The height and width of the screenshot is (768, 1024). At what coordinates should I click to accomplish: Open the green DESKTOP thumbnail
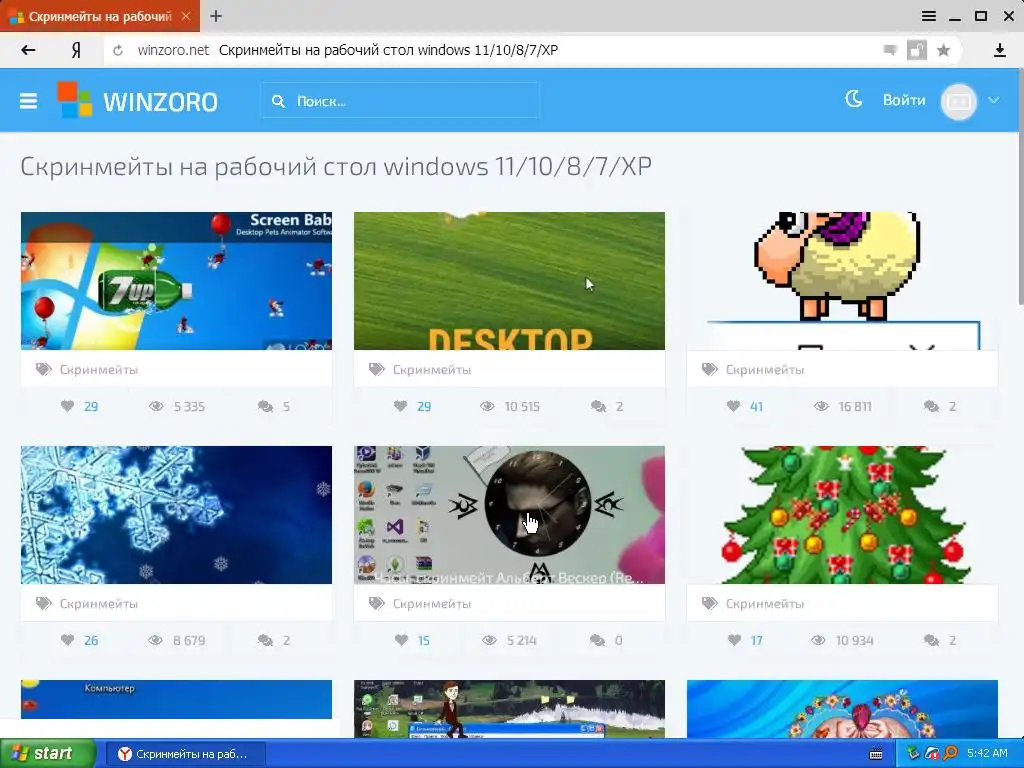509,281
